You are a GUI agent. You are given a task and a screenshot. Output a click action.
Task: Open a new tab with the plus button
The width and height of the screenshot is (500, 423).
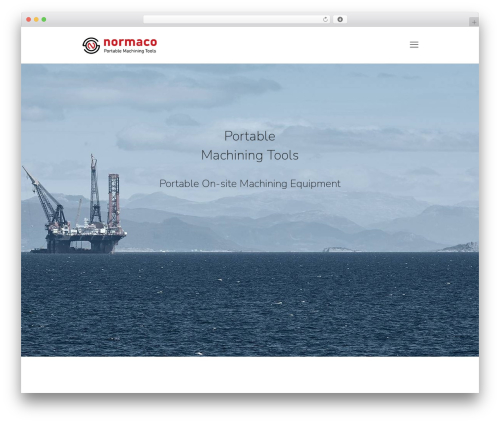(474, 22)
